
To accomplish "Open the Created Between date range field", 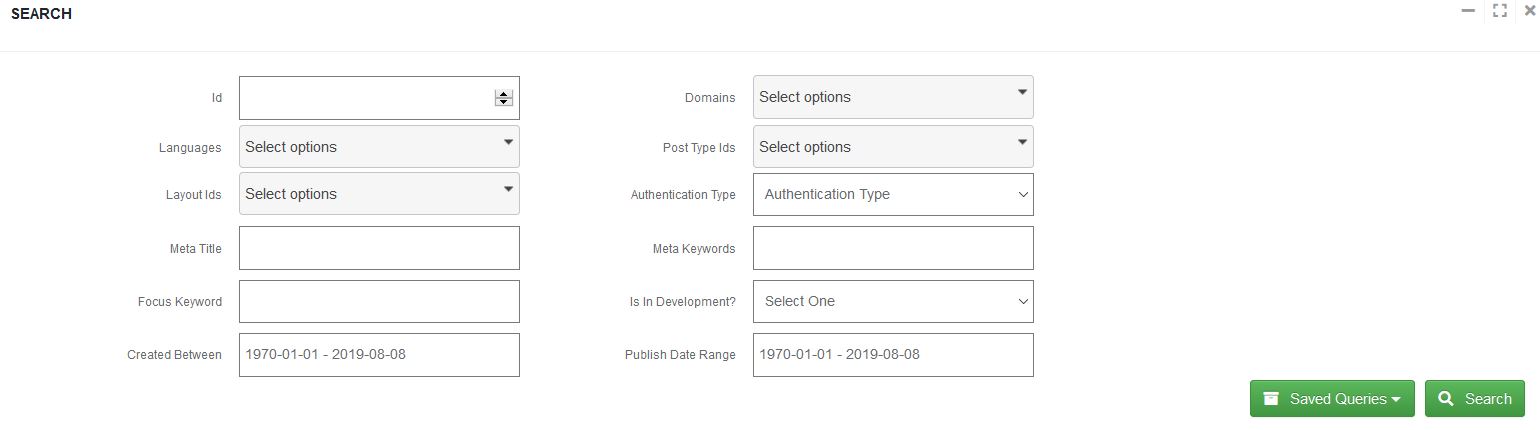I will coord(379,355).
